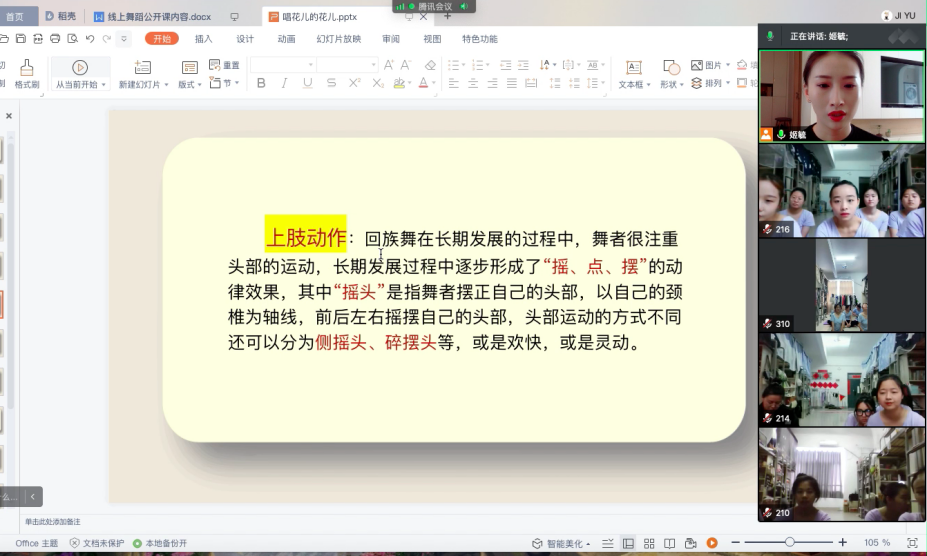Toggle bold formatting
Screen dimensions: 927x556
[x=261, y=83]
